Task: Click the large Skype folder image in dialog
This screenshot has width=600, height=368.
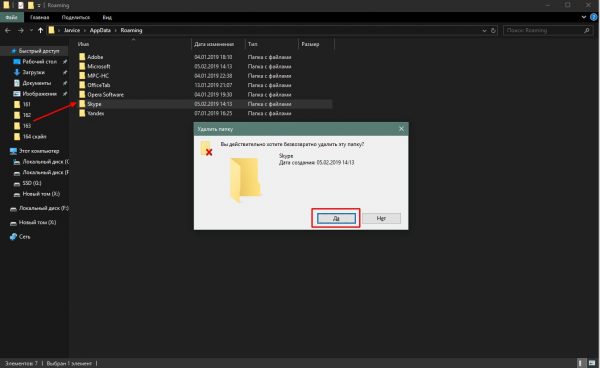Action: 245,180
